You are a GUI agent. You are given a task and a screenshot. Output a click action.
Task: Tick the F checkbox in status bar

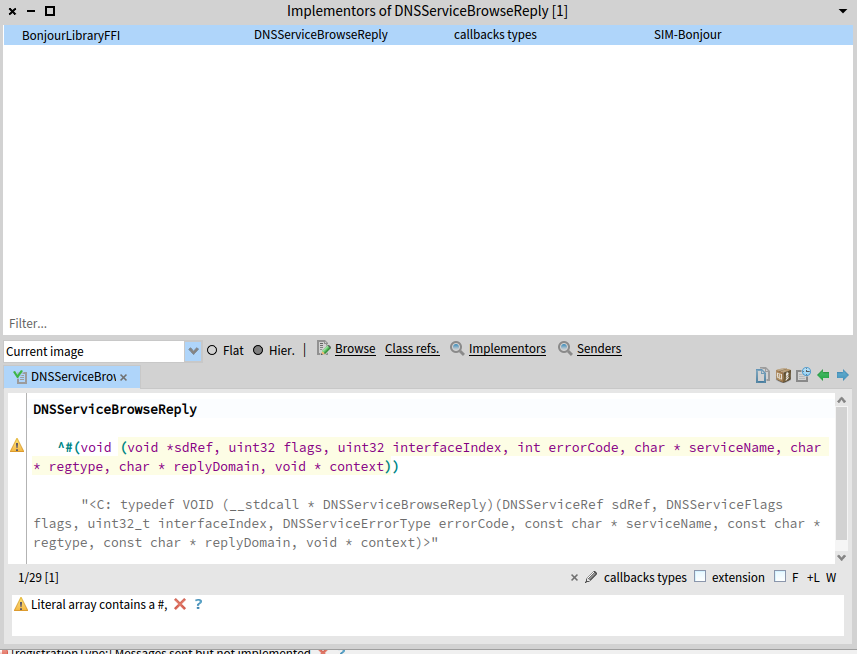[x=780, y=577]
